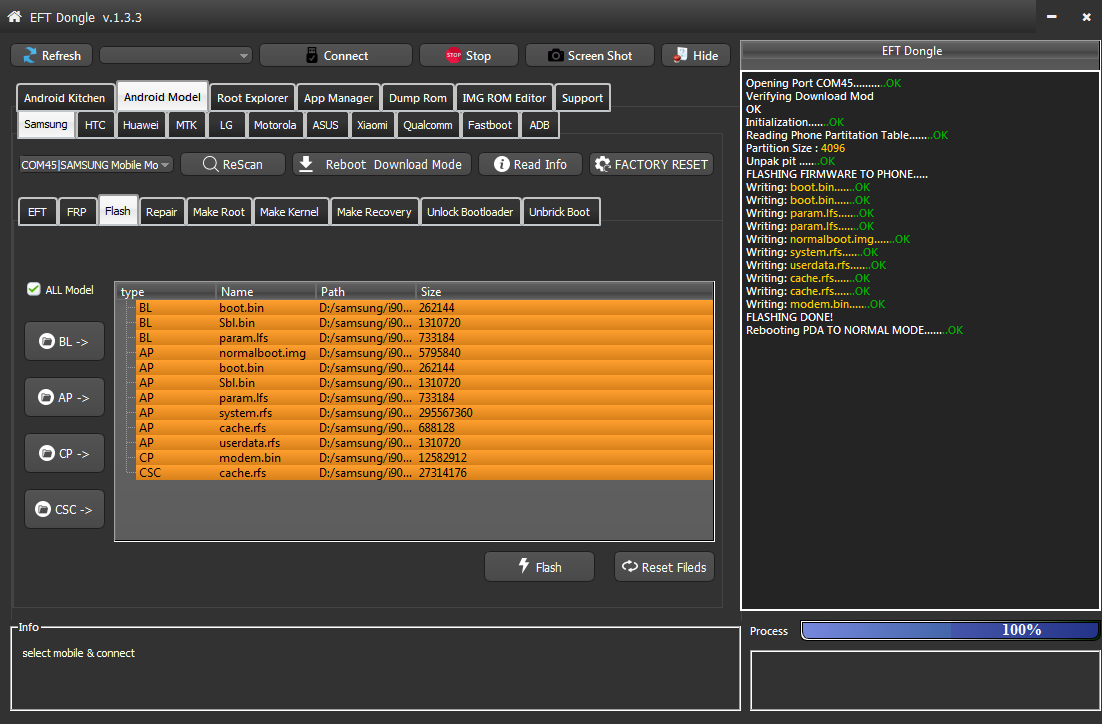The height and width of the screenshot is (724, 1102).
Task: Click the empty box below the Process bar
Action: 925,680
